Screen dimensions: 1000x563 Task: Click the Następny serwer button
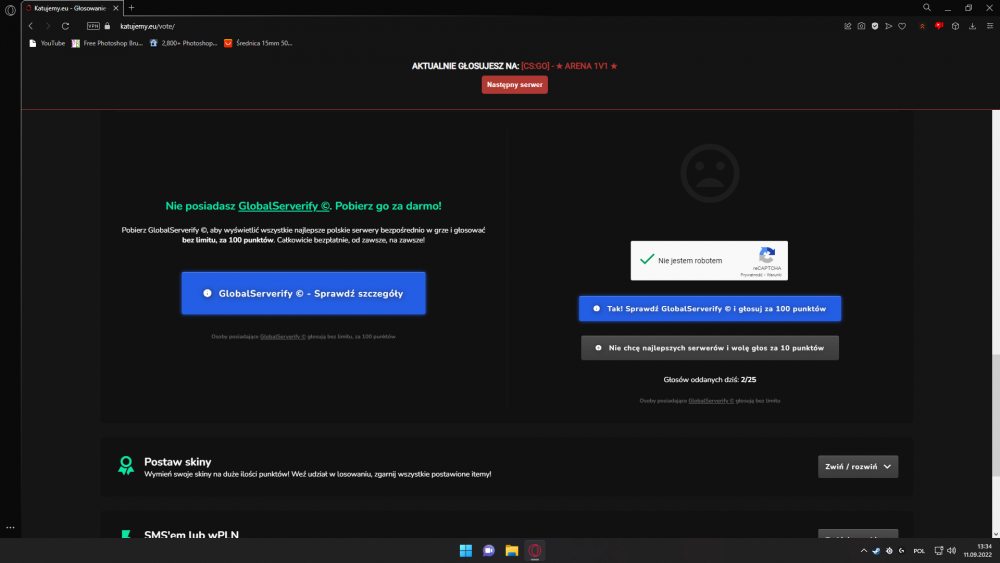pyautogui.click(x=515, y=85)
